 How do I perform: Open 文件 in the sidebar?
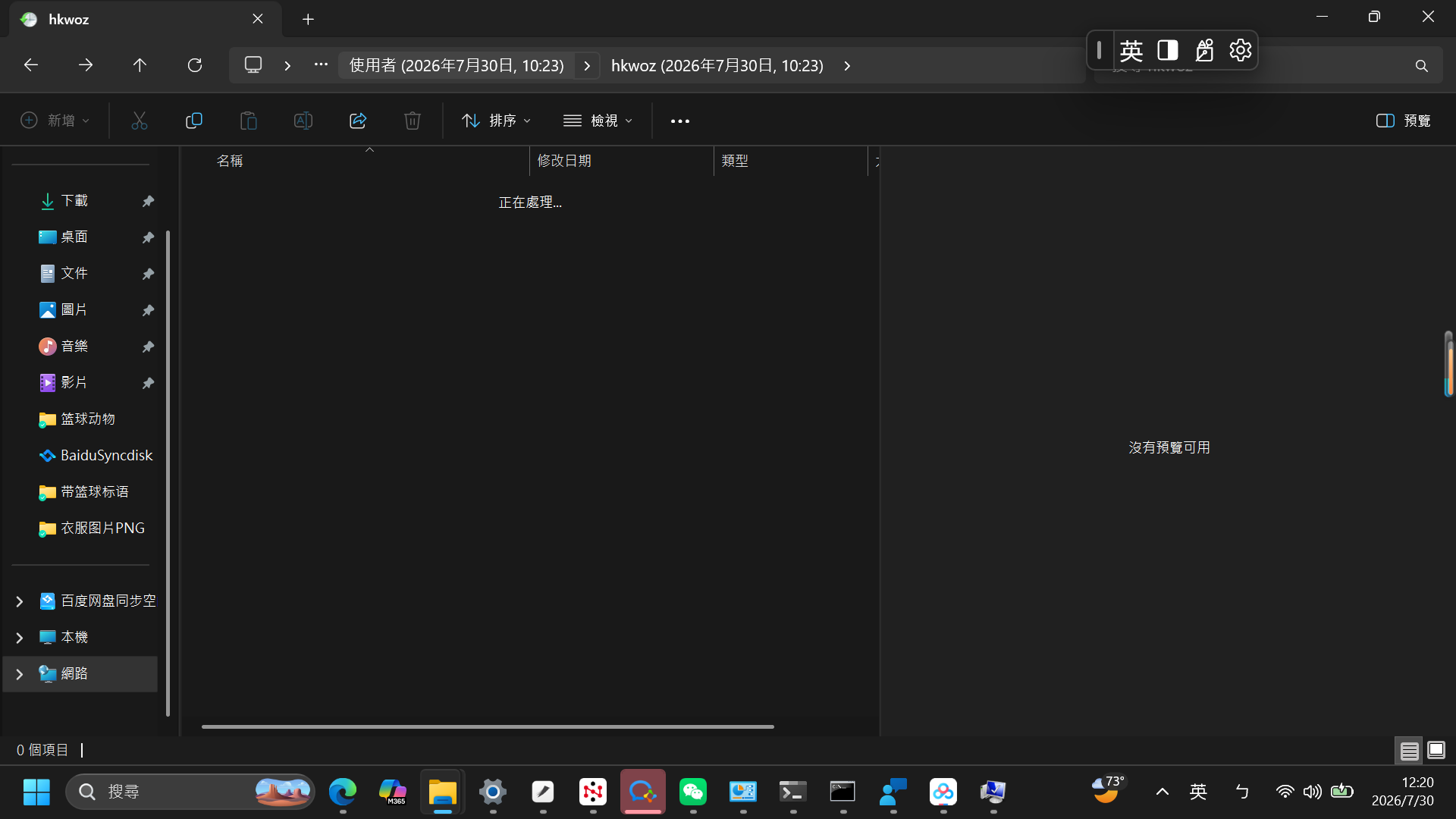tap(74, 274)
